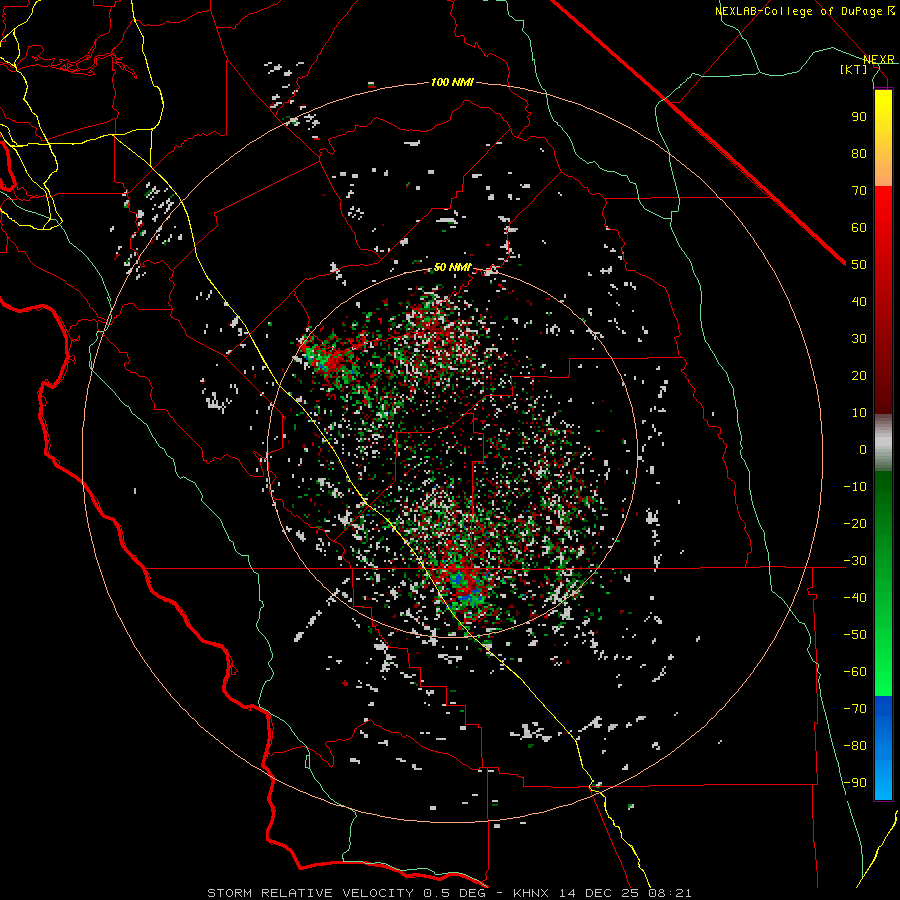Click the 14 DEC 25 date text

599,893
